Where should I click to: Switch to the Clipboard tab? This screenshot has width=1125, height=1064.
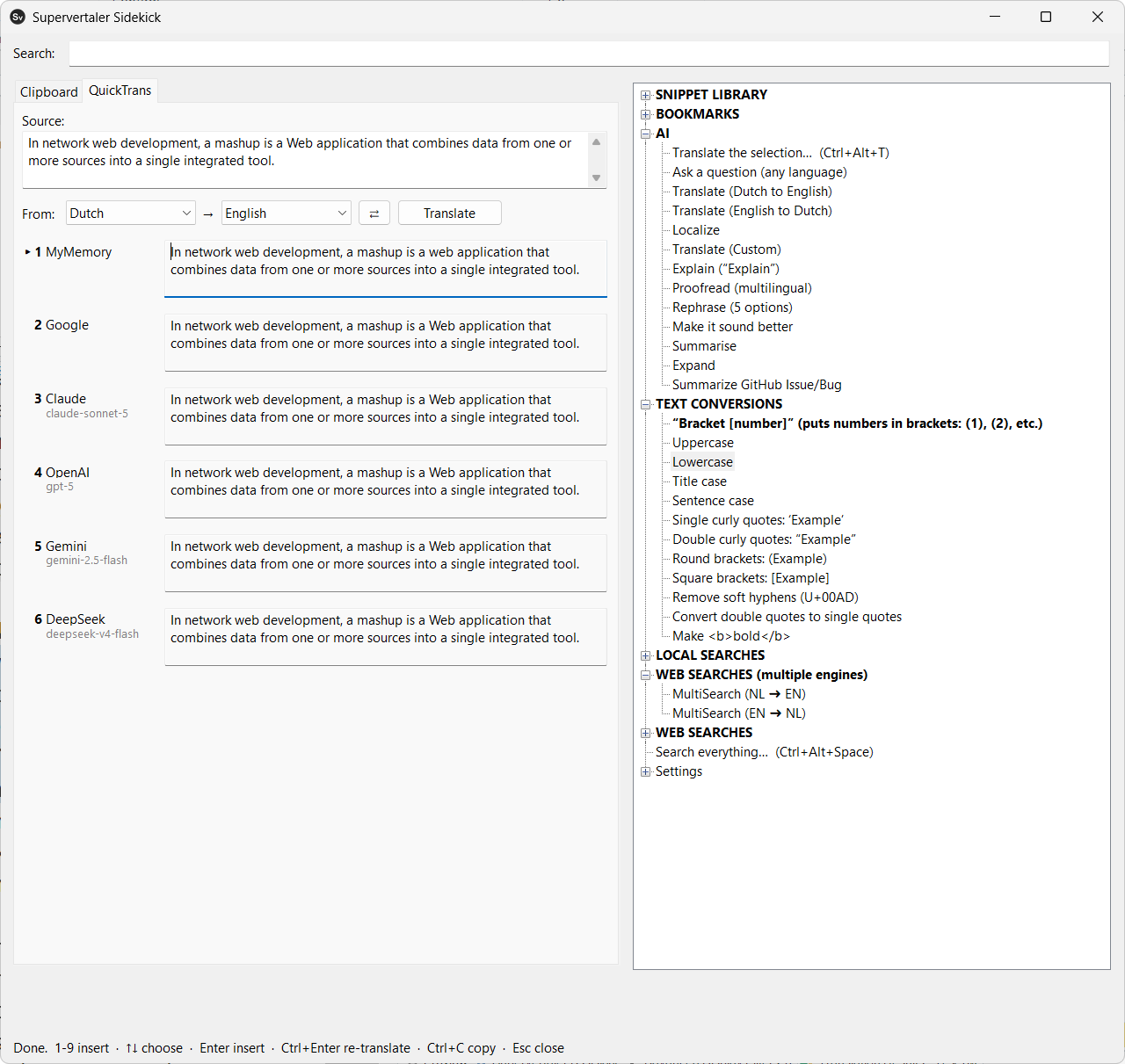click(x=49, y=92)
